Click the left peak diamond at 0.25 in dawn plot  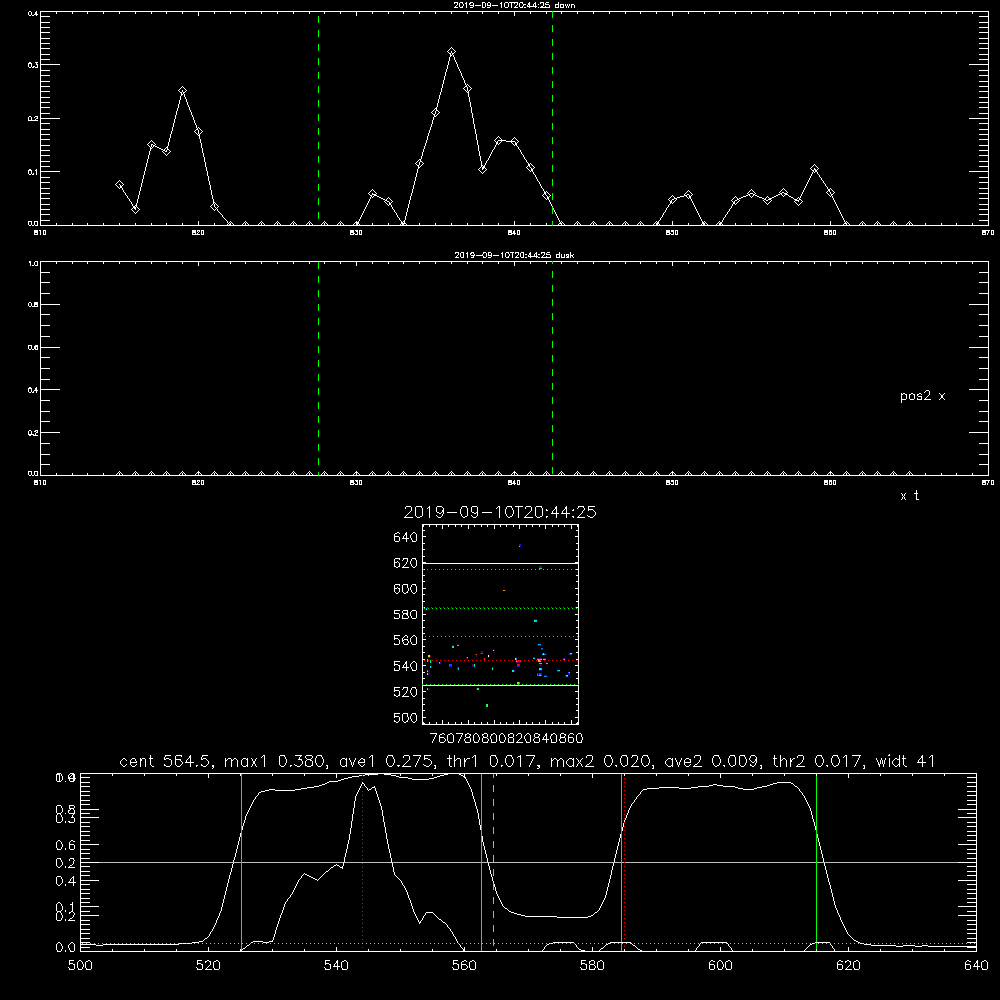pyautogui.click(x=182, y=91)
